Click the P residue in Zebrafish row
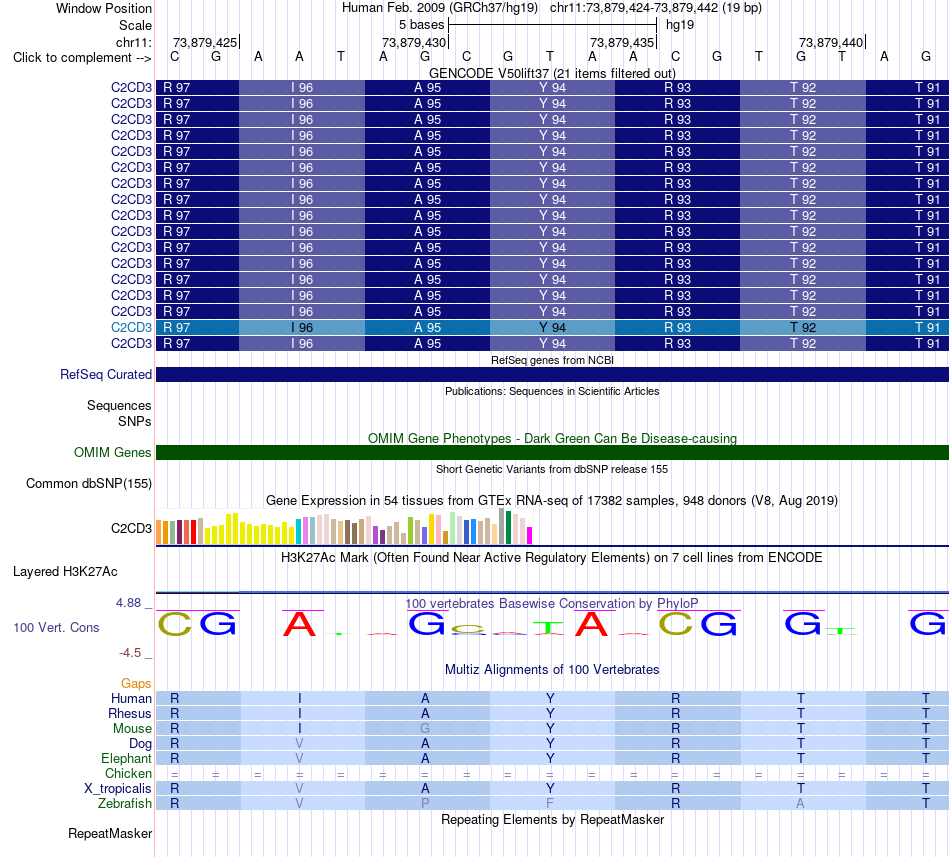 pyautogui.click(x=425, y=804)
